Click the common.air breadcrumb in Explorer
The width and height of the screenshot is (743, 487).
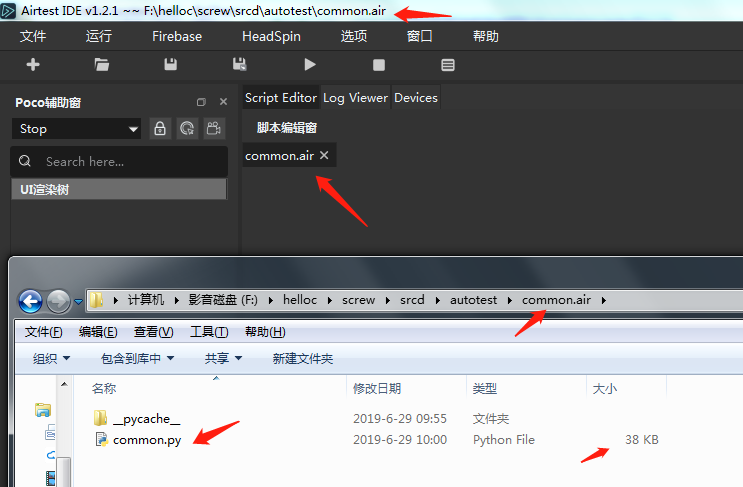pos(556,300)
